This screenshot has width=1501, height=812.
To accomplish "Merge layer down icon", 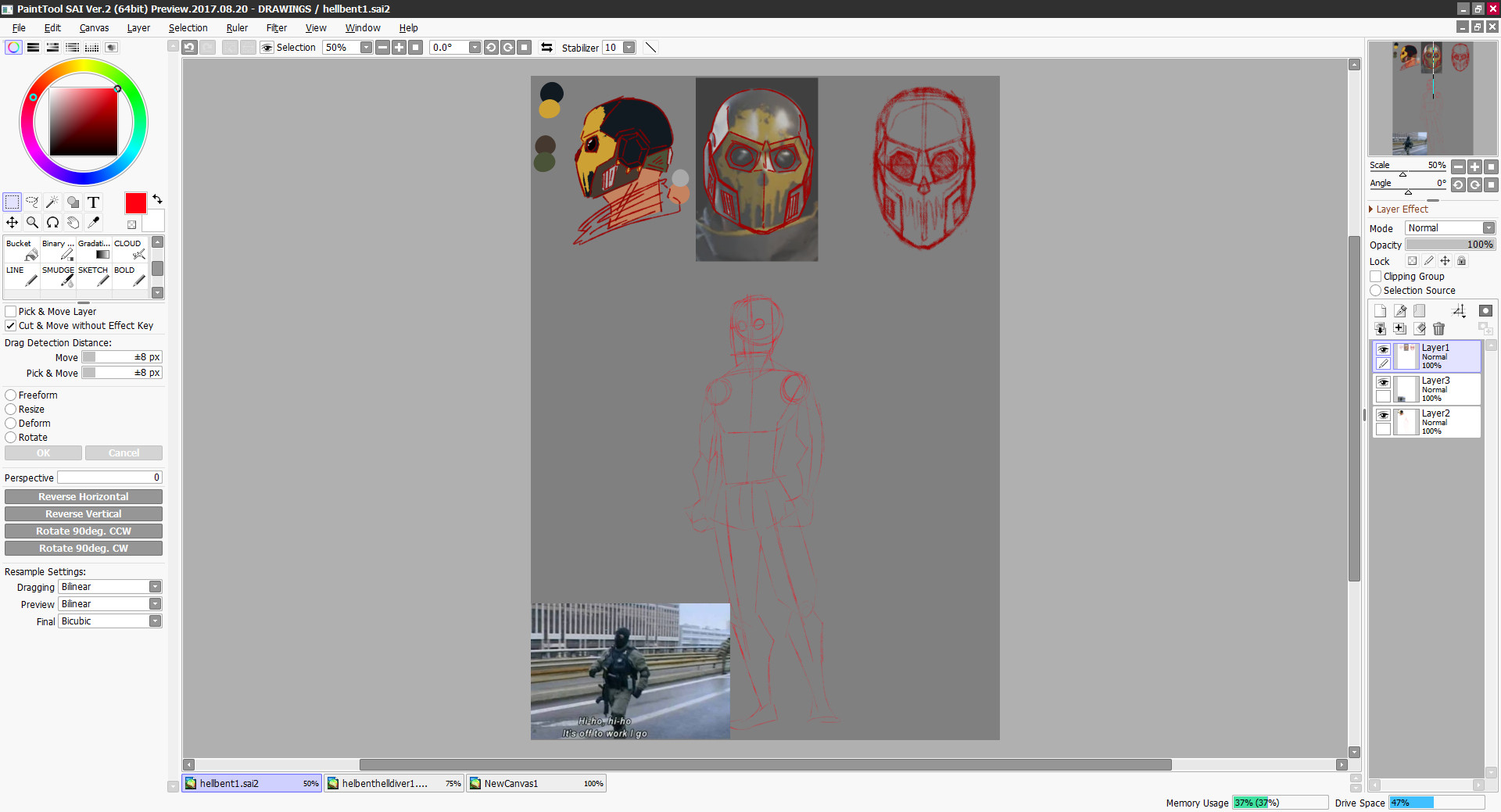I will tap(1381, 329).
